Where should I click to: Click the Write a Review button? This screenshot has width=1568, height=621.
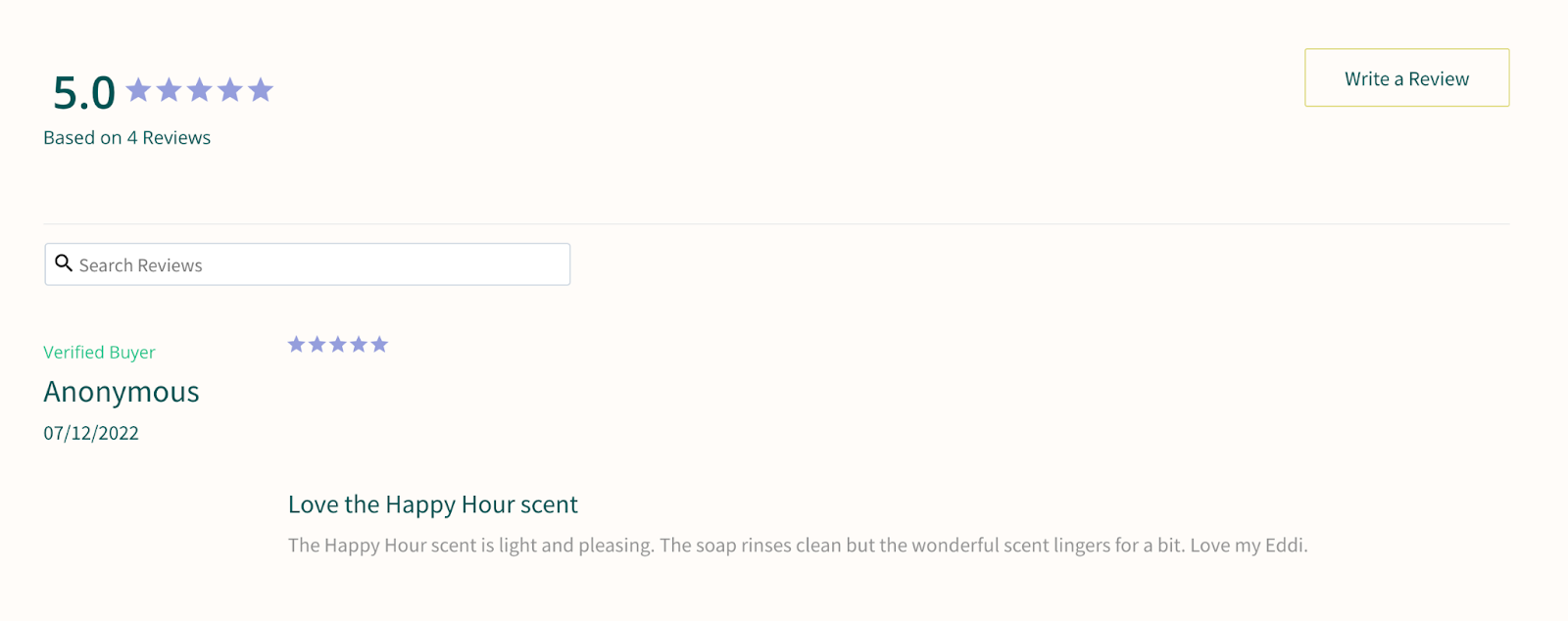point(1406,78)
